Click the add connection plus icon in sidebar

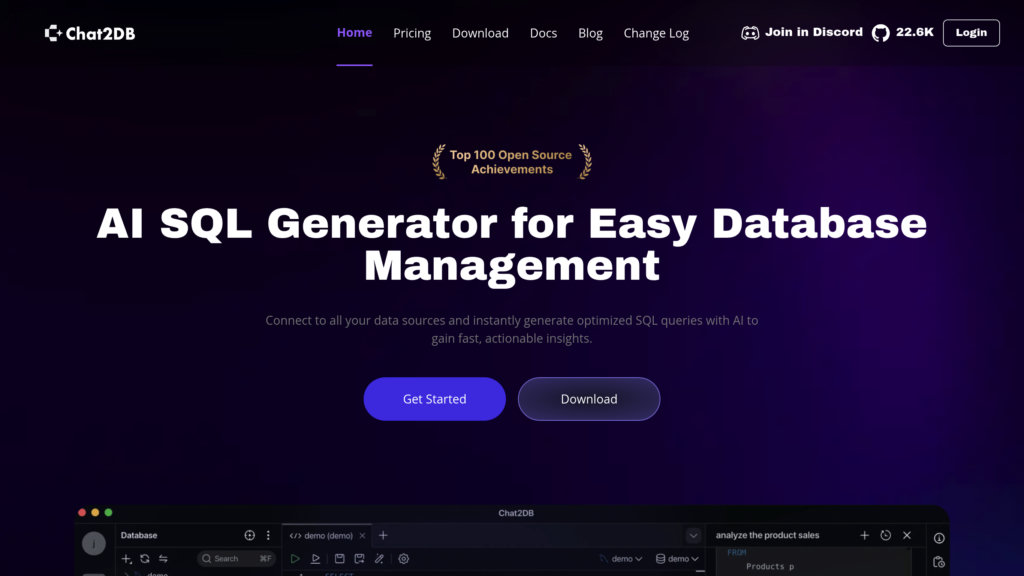click(x=127, y=559)
